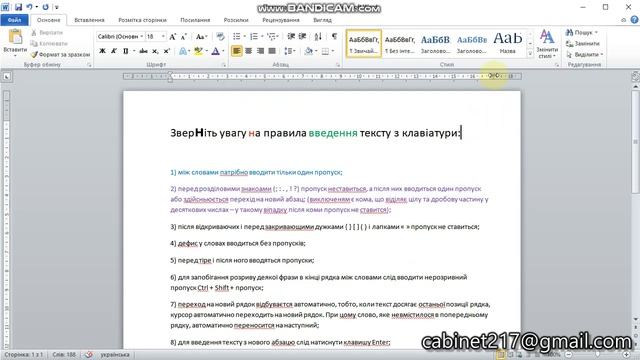Open the highlight color dropdown arrow
640x360 pixels.
(207, 51)
